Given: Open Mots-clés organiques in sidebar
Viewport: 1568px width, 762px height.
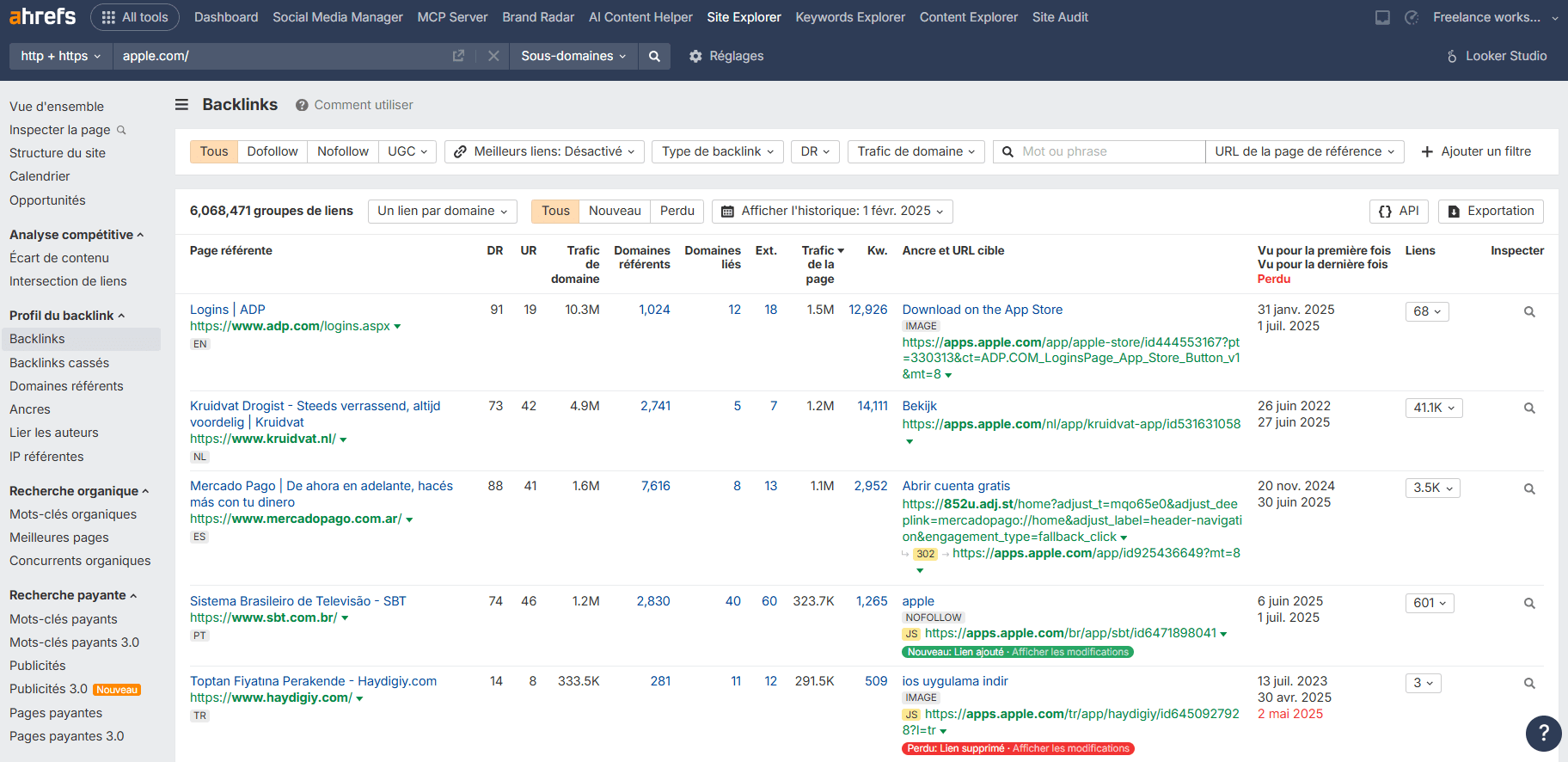Looking at the screenshot, I should (x=73, y=514).
